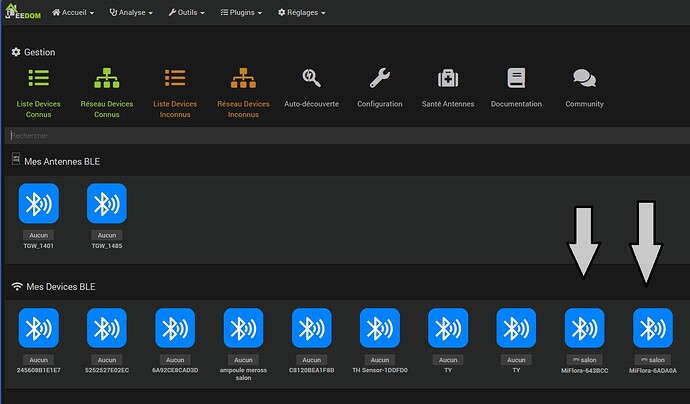
Task: Open ampoule meross salon device icon
Action: (x=243, y=328)
